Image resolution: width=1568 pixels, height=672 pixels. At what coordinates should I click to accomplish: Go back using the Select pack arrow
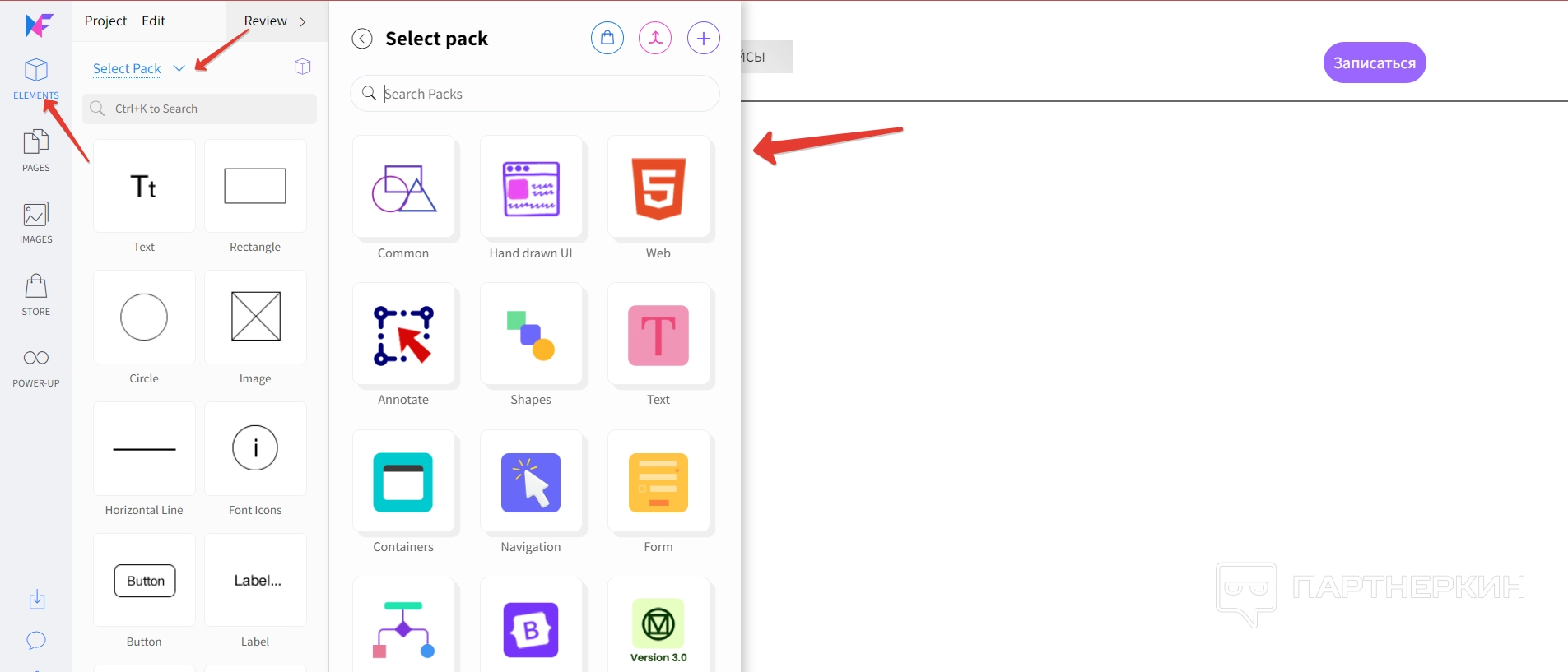[362, 39]
